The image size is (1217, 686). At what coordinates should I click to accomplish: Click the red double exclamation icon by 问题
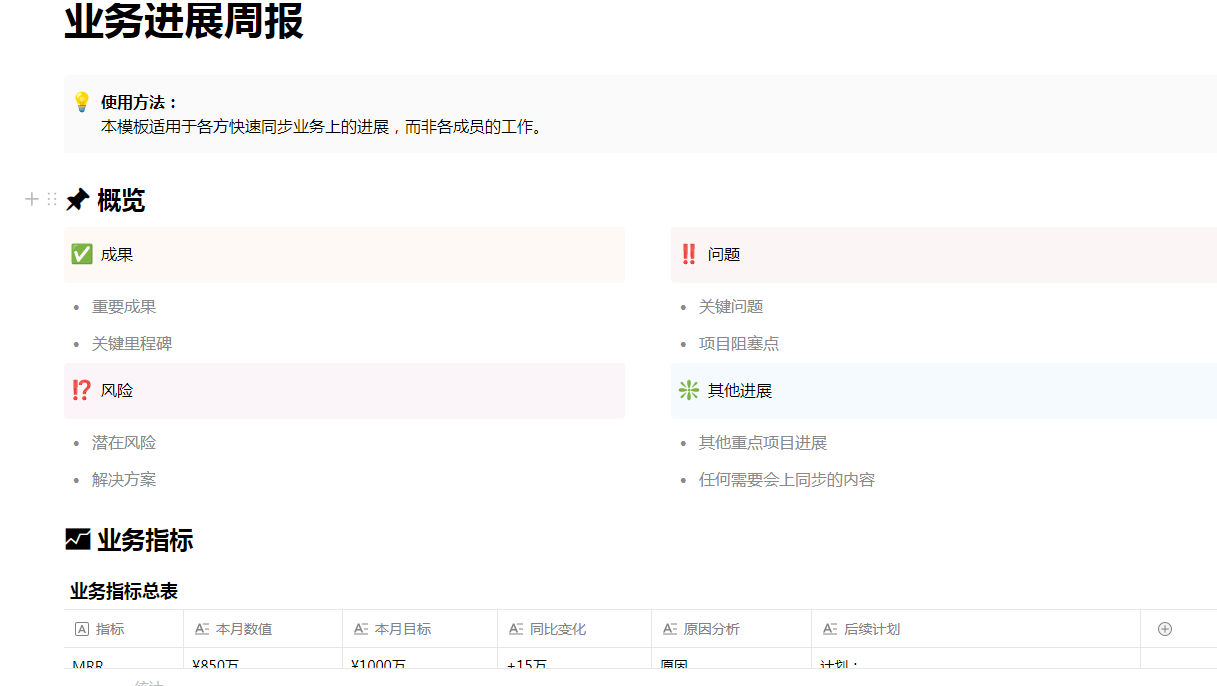point(688,254)
